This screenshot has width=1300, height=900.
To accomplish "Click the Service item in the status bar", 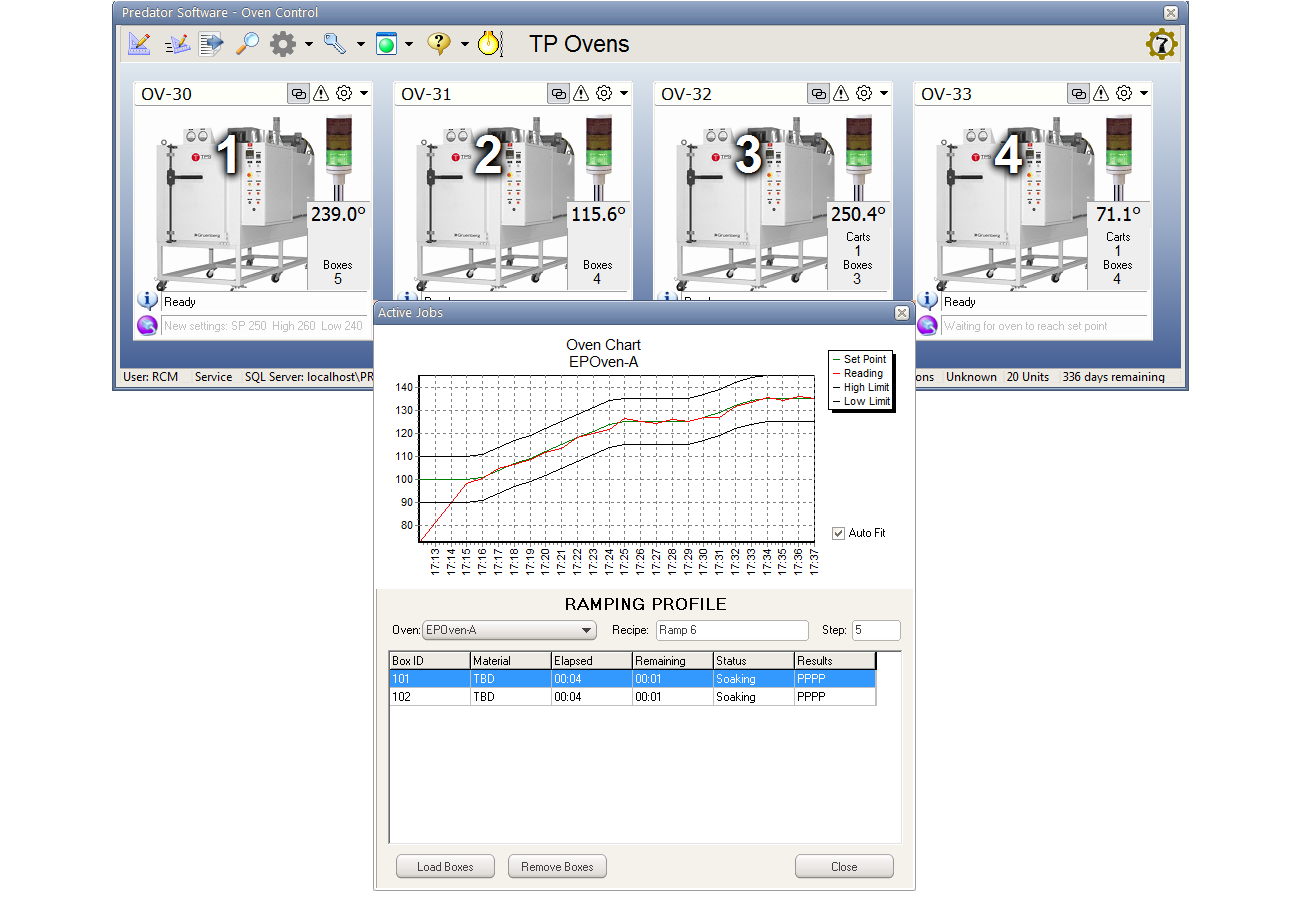I will [x=214, y=377].
